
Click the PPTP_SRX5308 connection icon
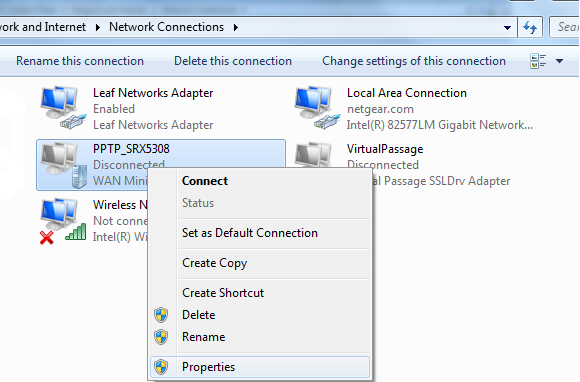(63, 165)
